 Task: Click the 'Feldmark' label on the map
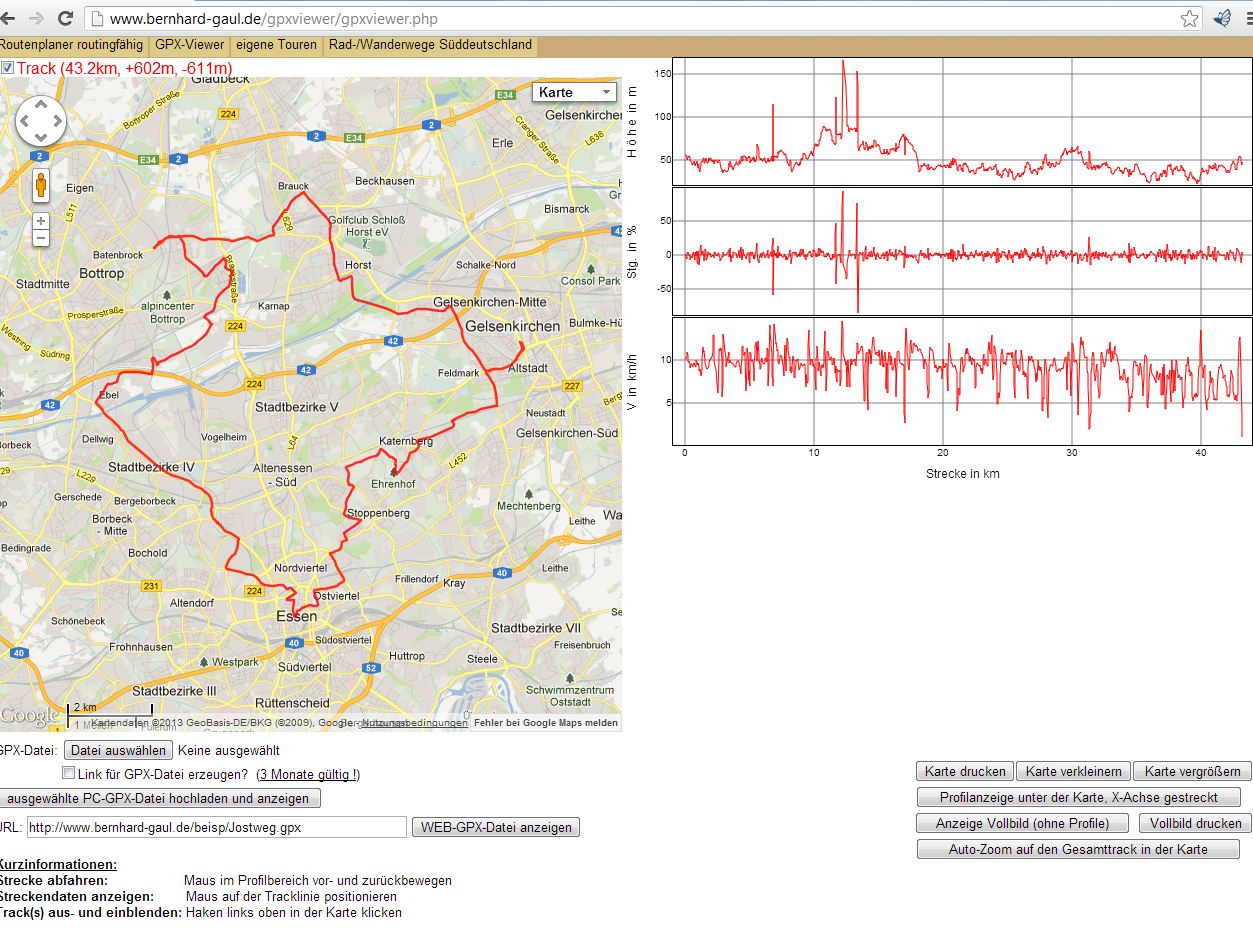459,373
